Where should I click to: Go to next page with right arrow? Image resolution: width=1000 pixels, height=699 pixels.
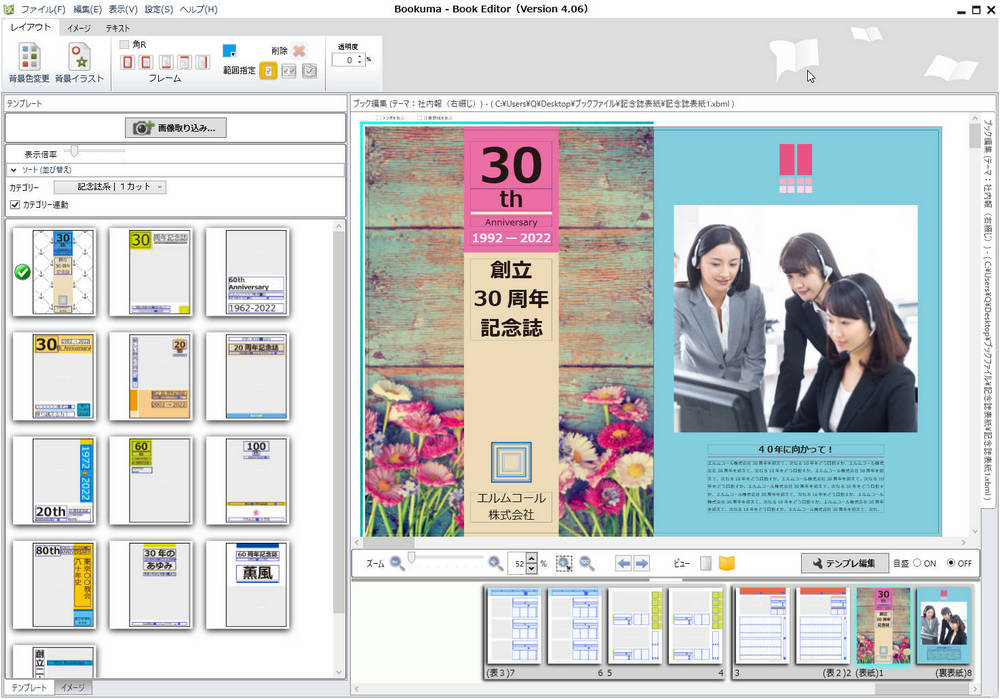coord(641,563)
